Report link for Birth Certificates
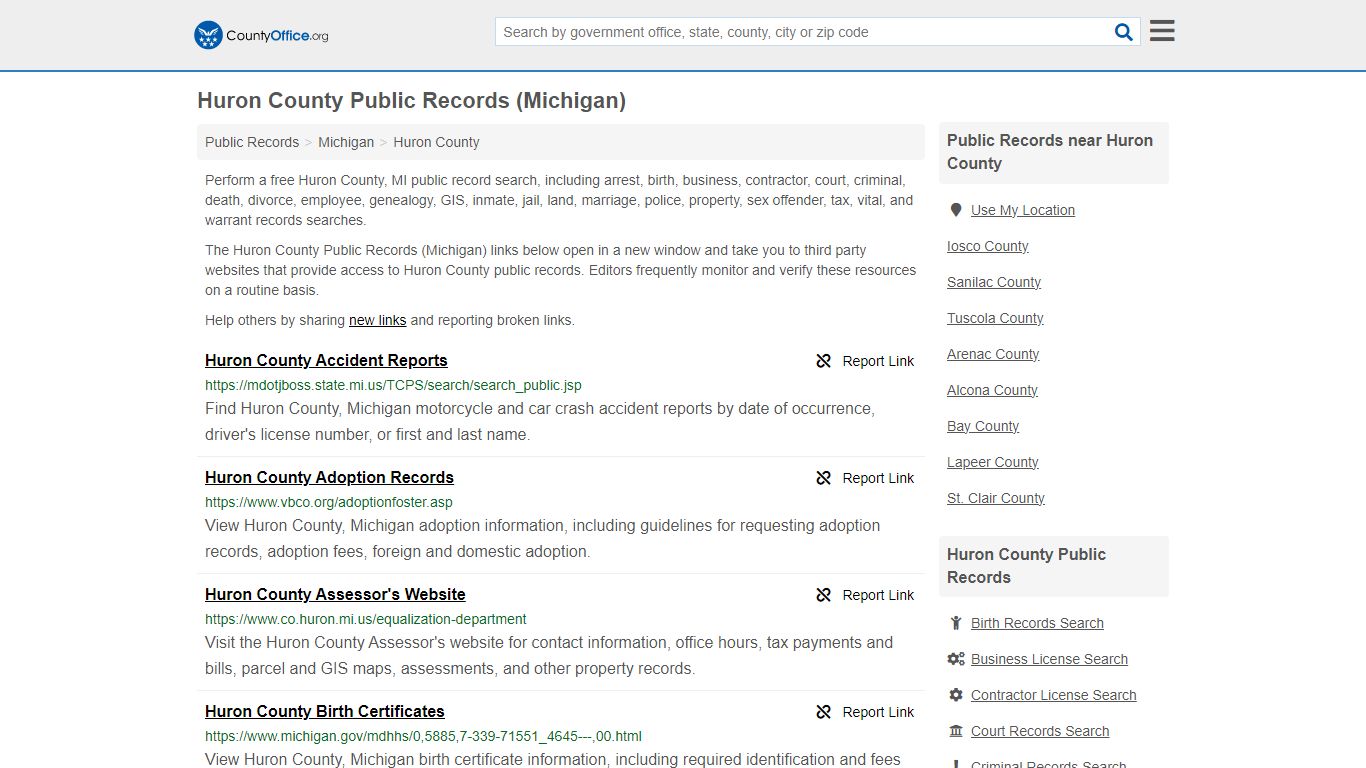Viewport: 1366px width, 768px height. pos(878,712)
